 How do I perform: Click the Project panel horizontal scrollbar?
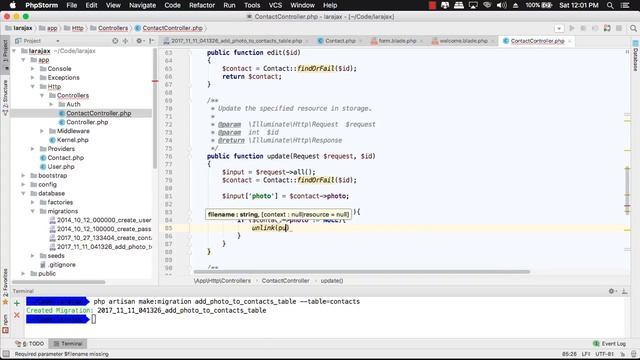pyautogui.click(x=59, y=282)
